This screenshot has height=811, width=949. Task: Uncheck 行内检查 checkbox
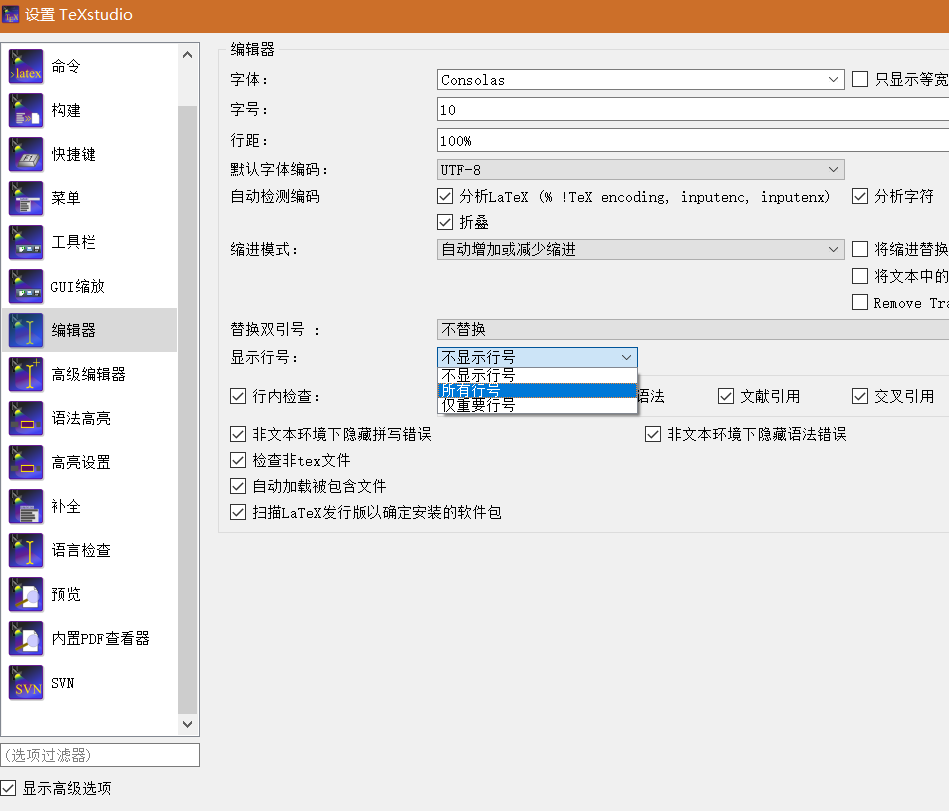238,396
